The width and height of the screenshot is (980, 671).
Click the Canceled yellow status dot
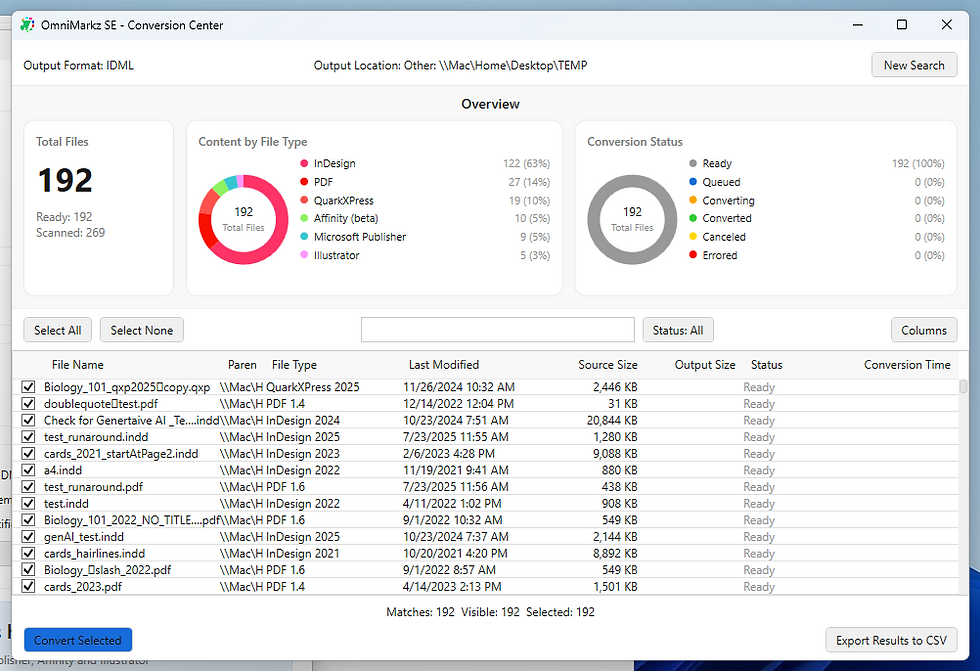click(693, 236)
